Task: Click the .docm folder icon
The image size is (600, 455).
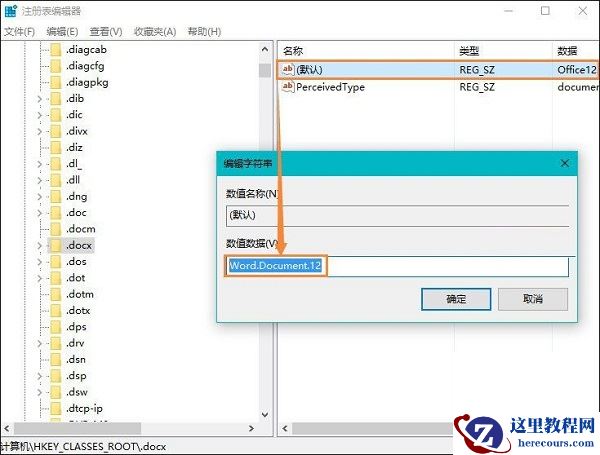Action: tap(56, 229)
